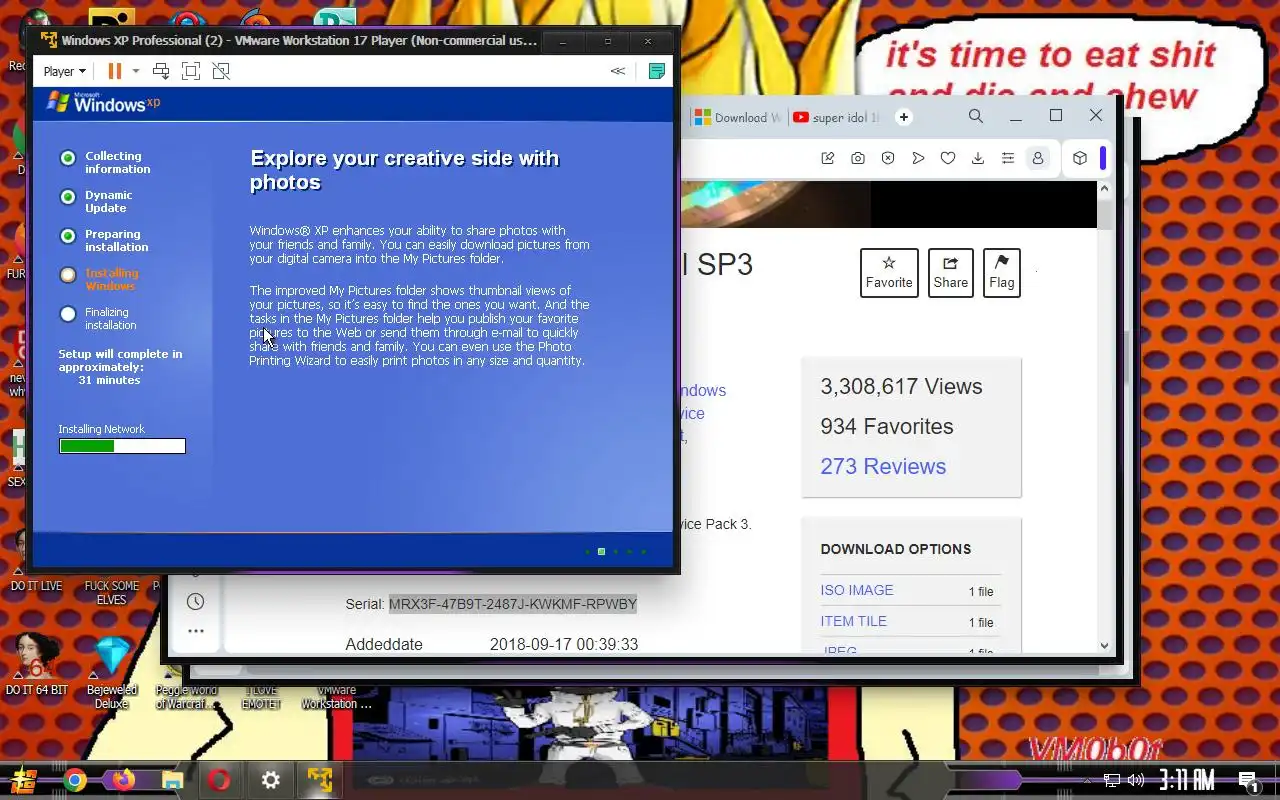Open Settings gear from the taskbar
This screenshot has height=800, width=1280.
271,780
